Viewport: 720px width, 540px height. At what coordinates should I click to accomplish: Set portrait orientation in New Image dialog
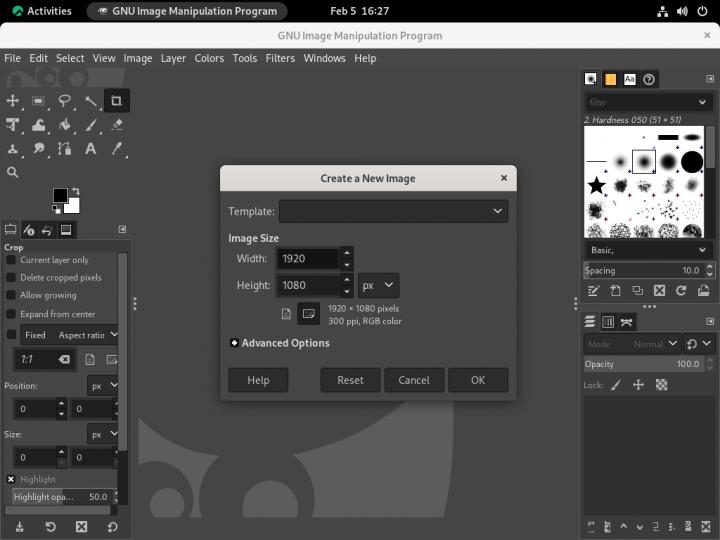pos(286,314)
